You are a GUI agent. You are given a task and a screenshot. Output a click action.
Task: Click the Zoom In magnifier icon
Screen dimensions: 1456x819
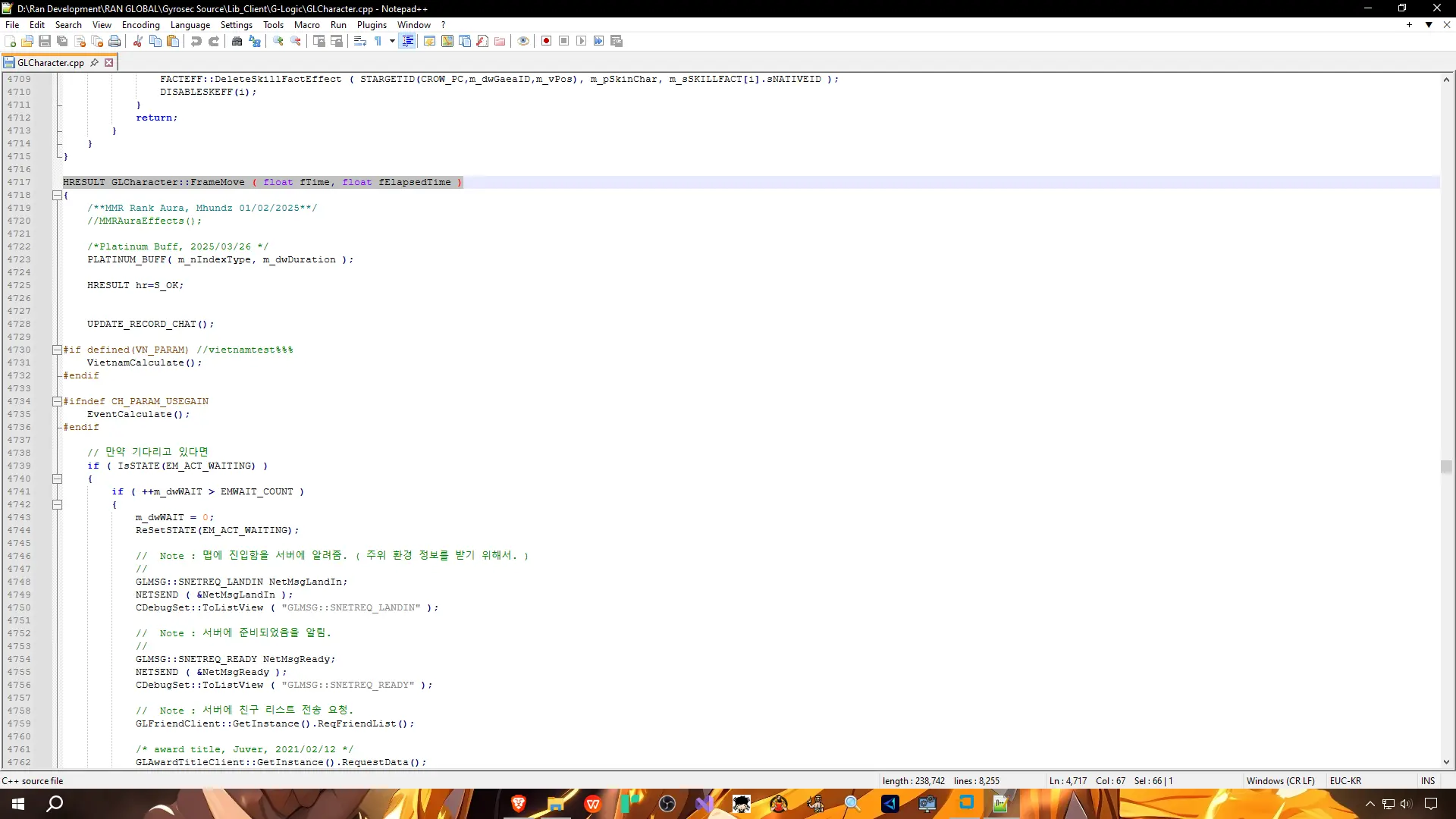click(x=278, y=41)
